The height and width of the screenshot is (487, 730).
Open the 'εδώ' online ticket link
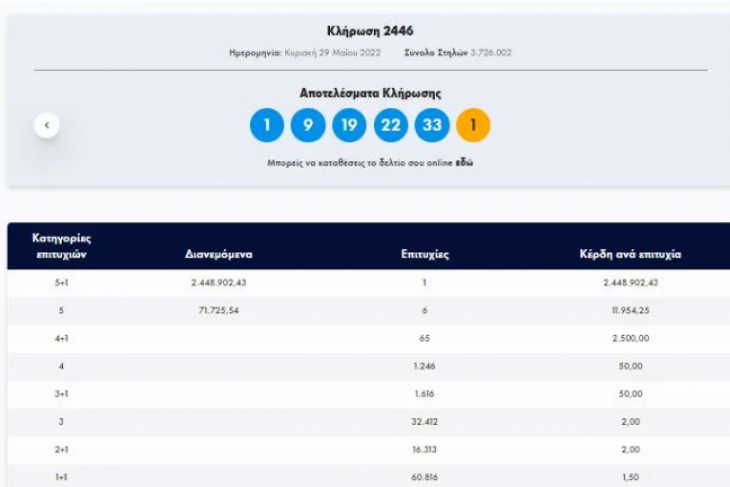pos(465,161)
